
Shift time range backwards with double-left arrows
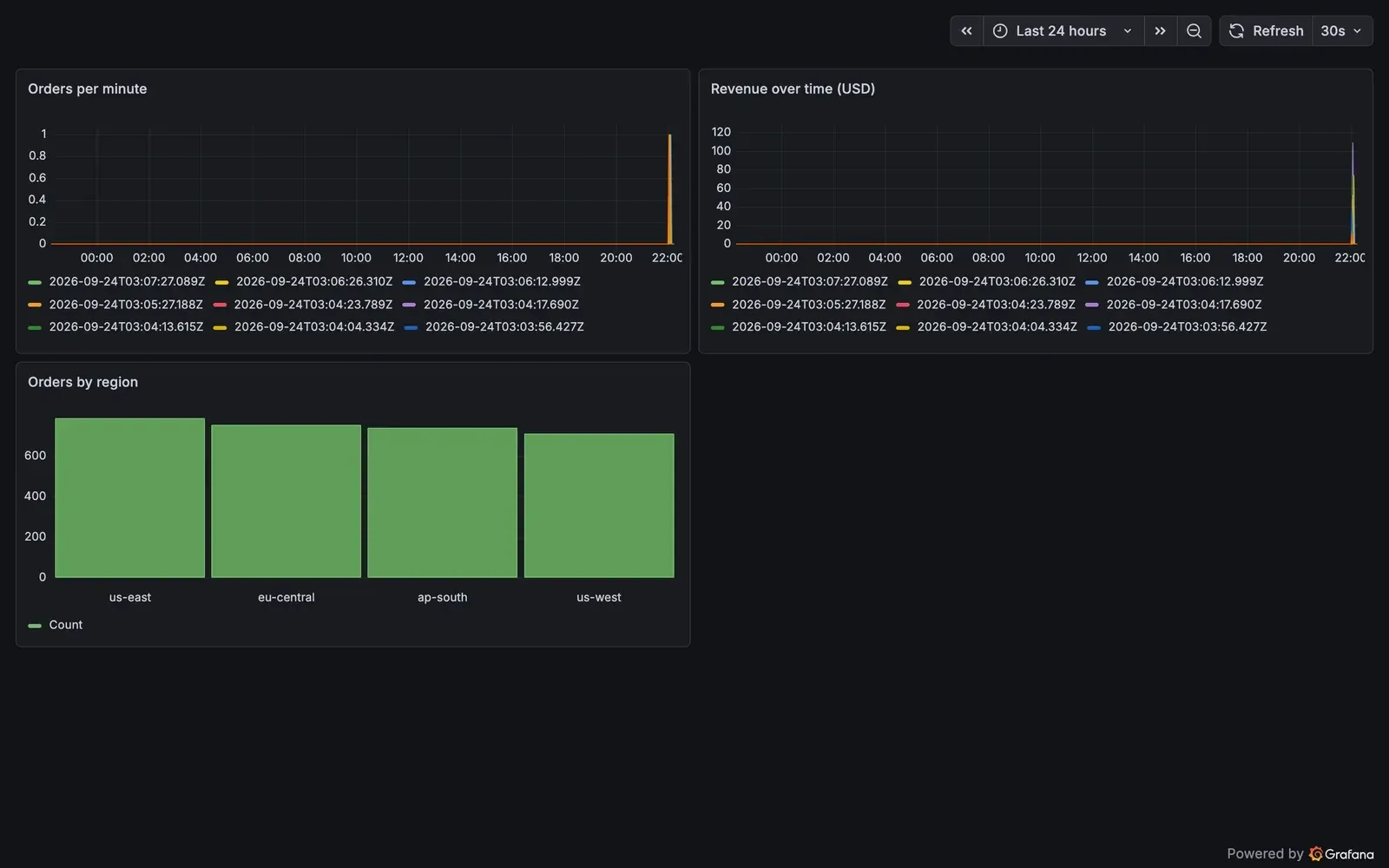[966, 31]
